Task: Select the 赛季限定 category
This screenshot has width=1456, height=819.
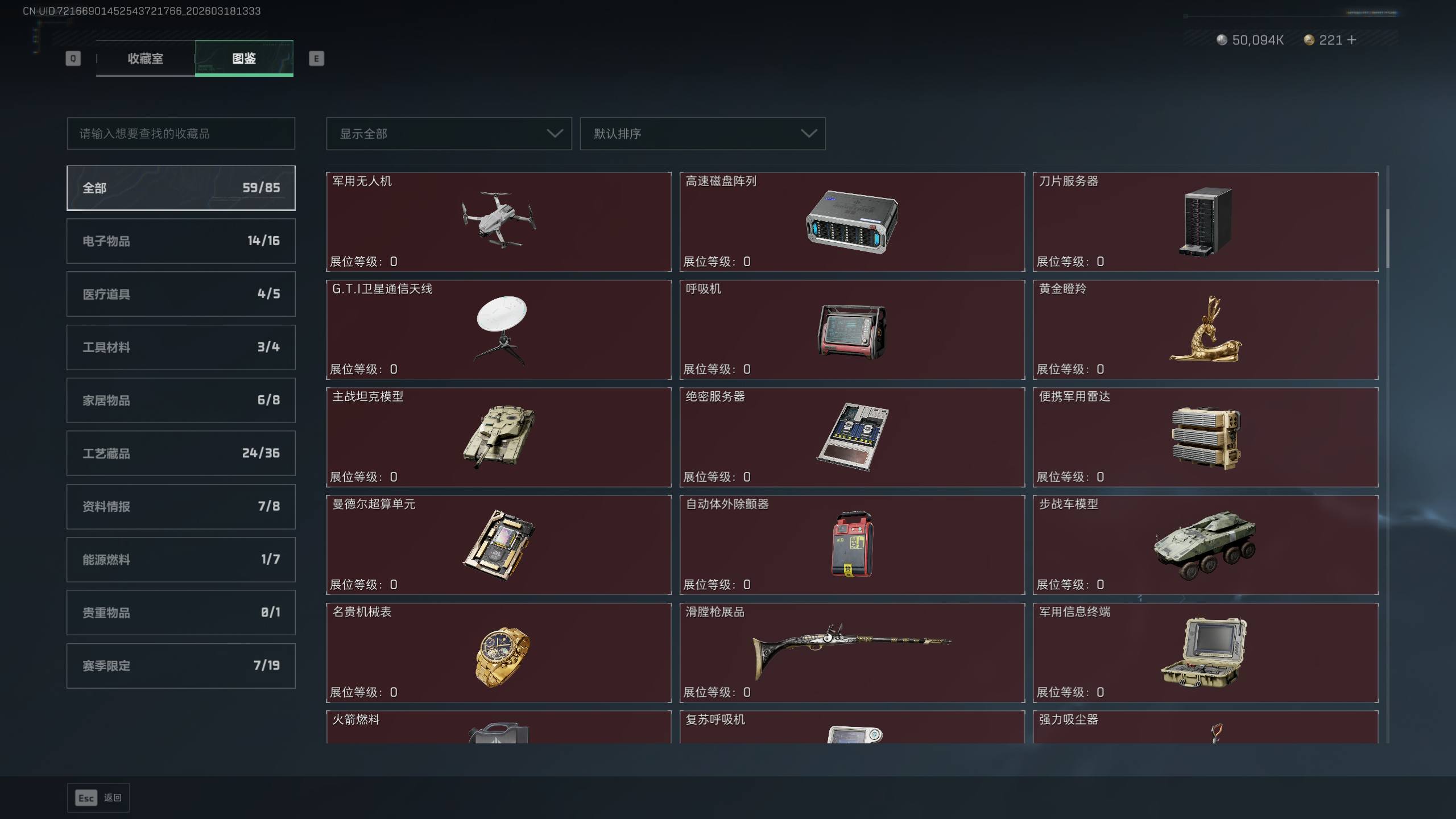Action: pos(181,666)
